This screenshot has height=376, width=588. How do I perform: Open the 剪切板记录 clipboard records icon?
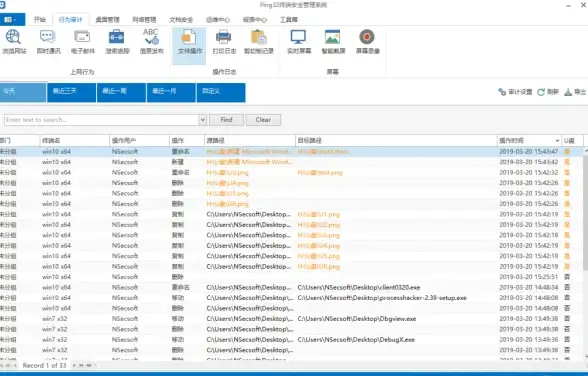click(259, 42)
